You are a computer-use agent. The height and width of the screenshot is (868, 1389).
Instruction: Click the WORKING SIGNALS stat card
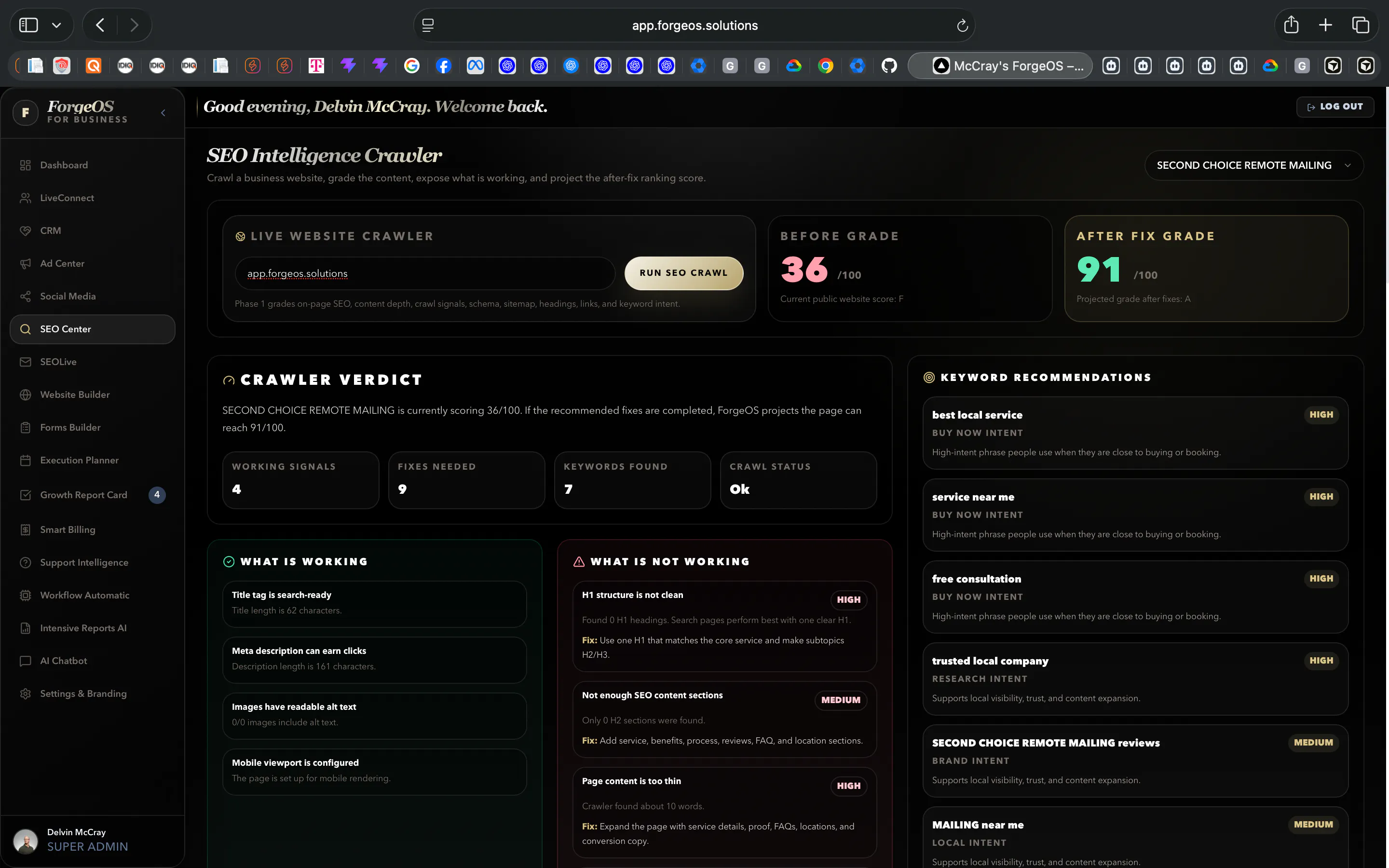point(301,480)
